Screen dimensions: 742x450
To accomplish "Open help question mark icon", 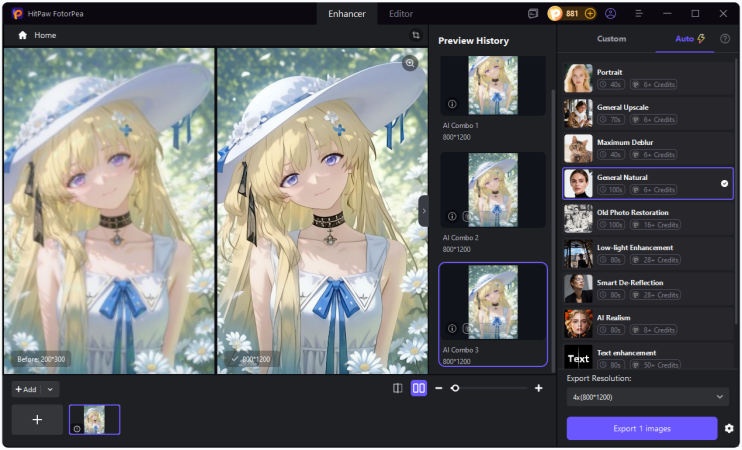I will [724, 39].
